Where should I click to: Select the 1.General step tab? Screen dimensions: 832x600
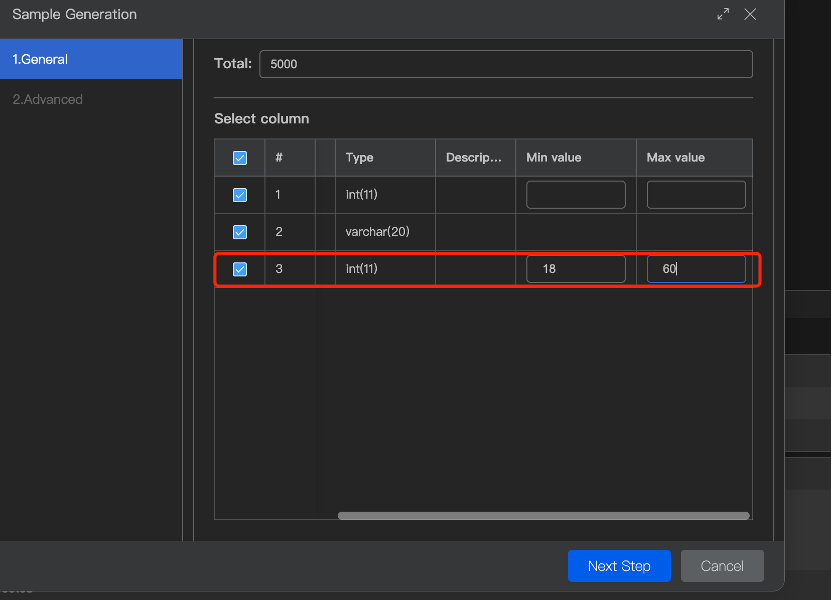(91, 59)
